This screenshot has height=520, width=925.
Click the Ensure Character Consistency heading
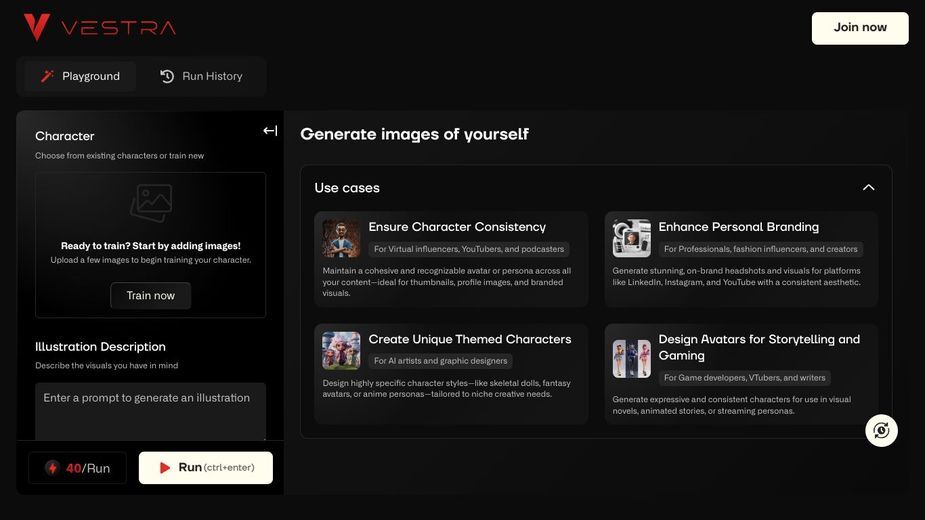point(457,227)
